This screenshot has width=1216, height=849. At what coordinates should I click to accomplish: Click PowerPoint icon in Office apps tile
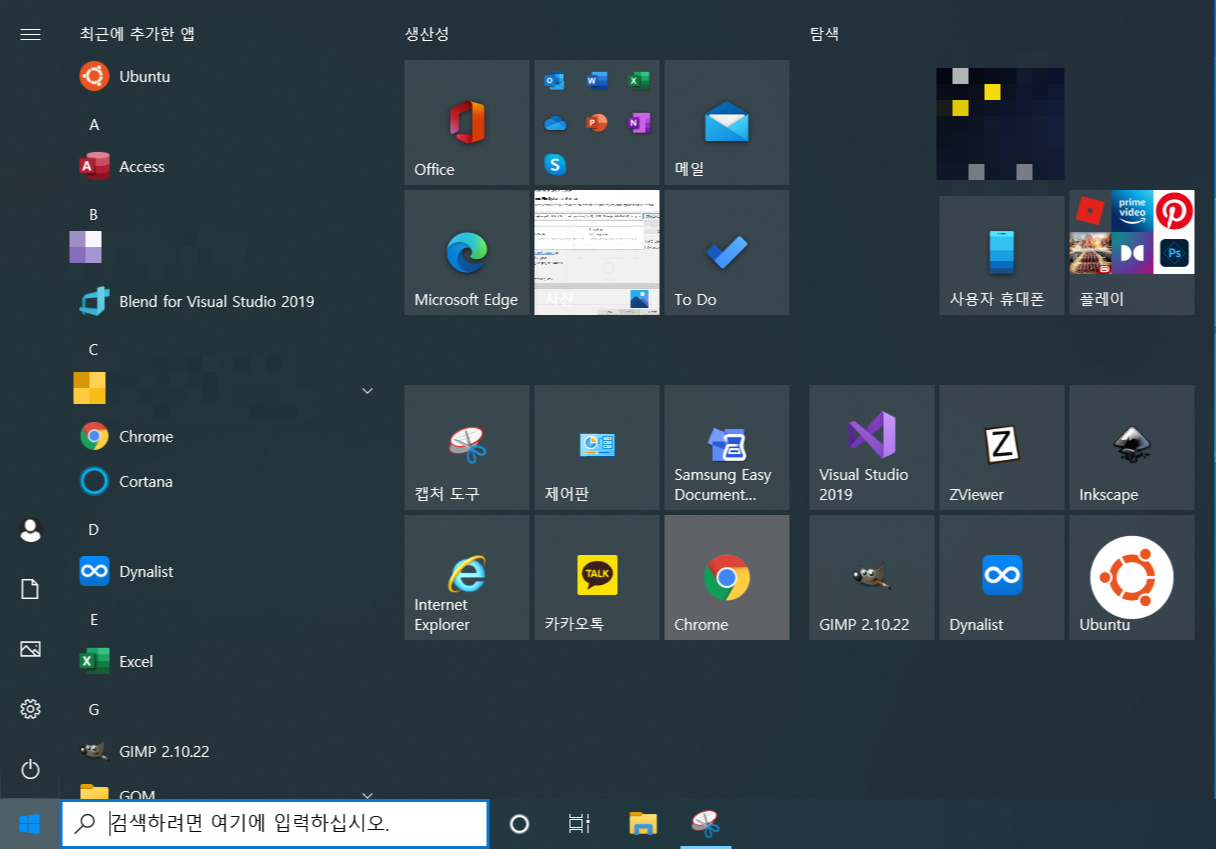point(597,122)
